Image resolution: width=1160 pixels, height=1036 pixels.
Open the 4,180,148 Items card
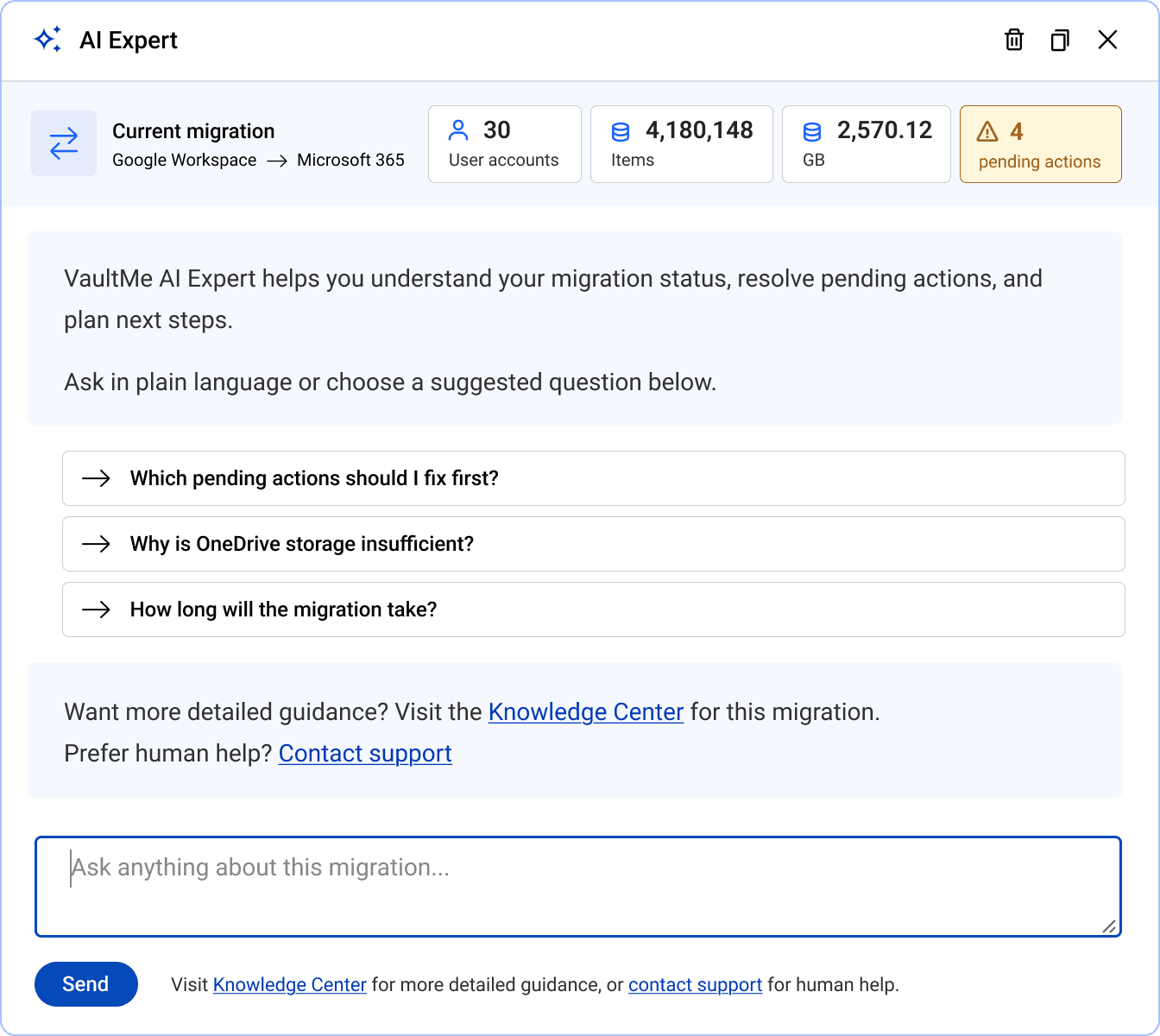click(682, 144)
